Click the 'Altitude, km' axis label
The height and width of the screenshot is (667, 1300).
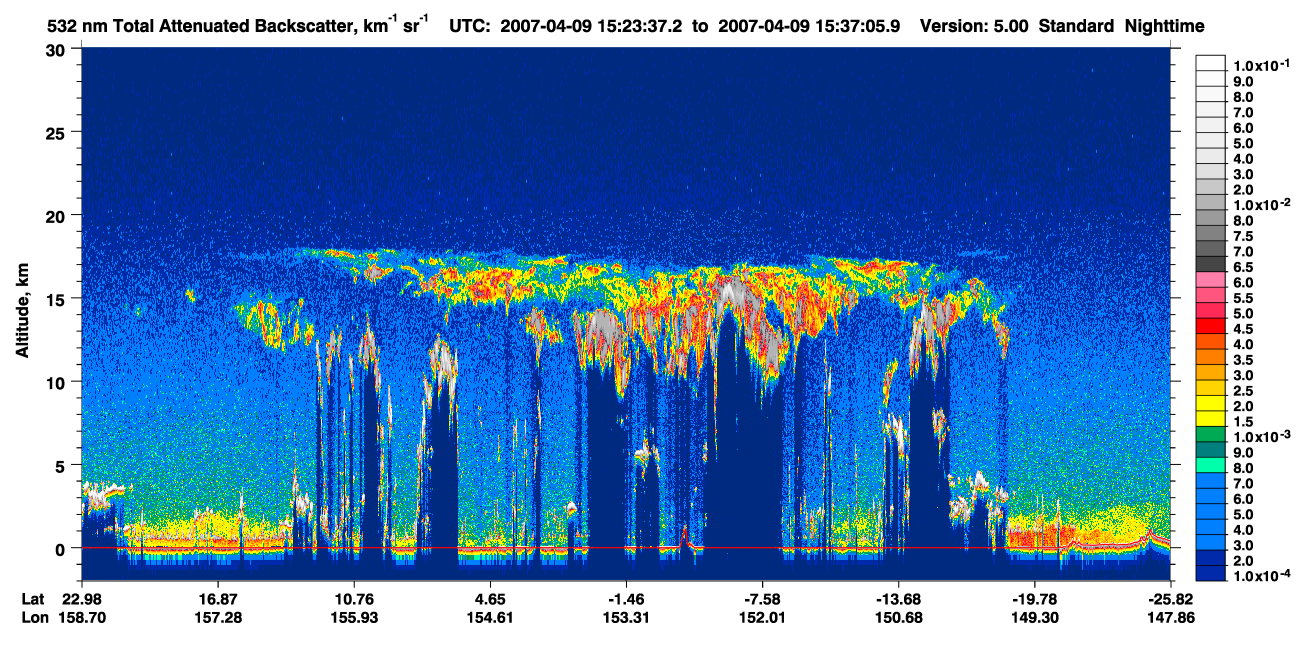coord(22,313)
